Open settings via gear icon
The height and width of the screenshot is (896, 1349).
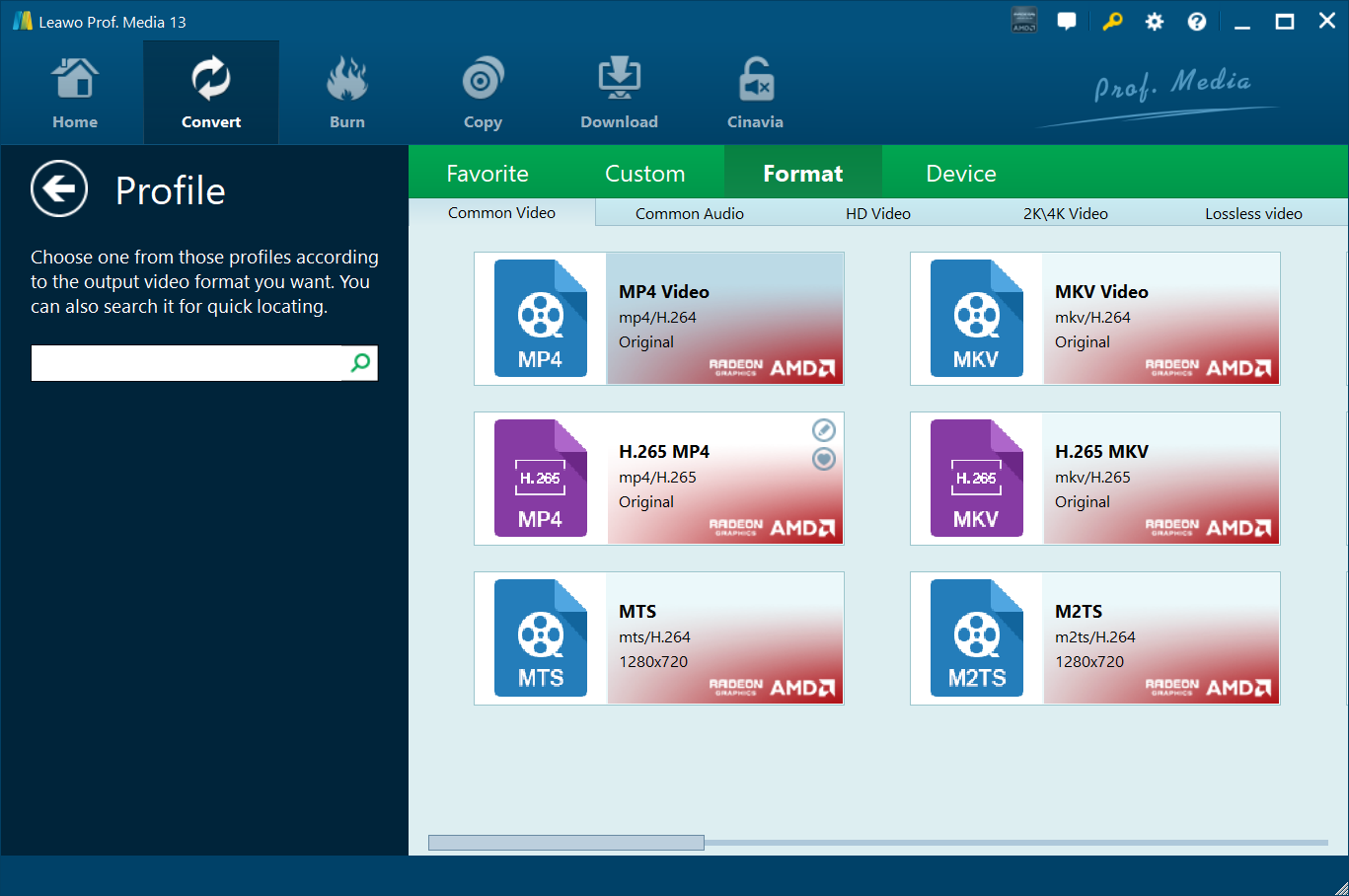[x=1155, y=22]
